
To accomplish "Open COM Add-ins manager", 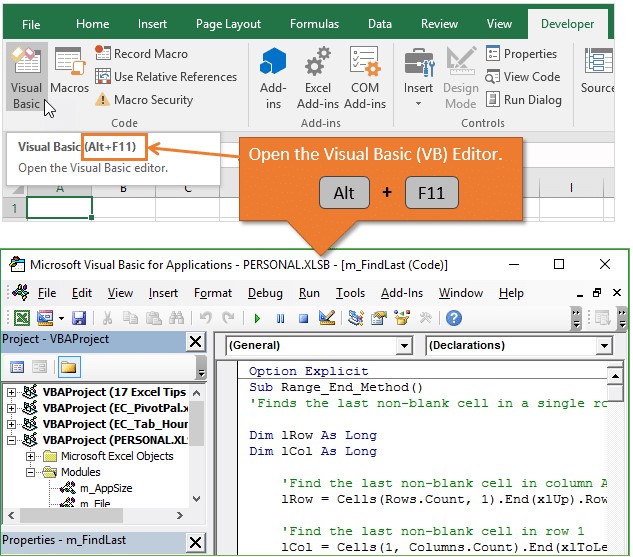I will [365, 78].
